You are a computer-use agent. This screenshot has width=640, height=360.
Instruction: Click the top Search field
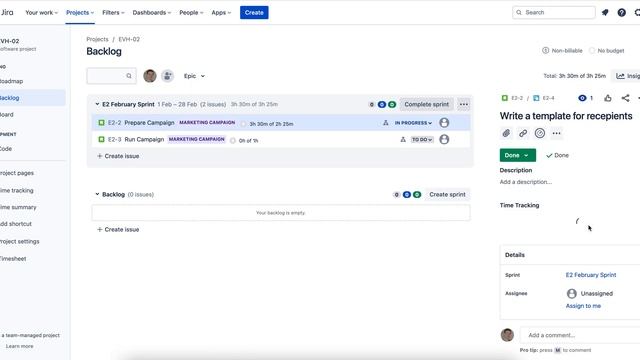[554, 13]
